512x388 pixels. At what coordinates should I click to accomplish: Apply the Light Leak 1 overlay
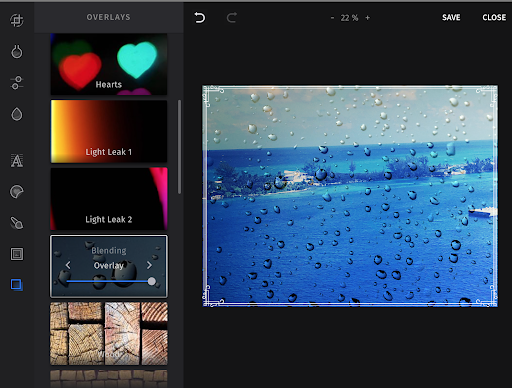point(109,131)
